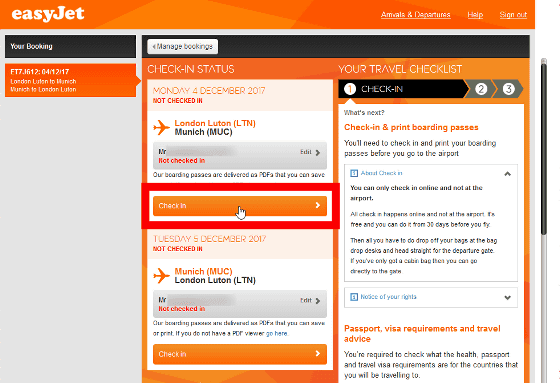Open the 'go here' PDF viewer link
560x383 pixels.
click(x=276, y=333)
